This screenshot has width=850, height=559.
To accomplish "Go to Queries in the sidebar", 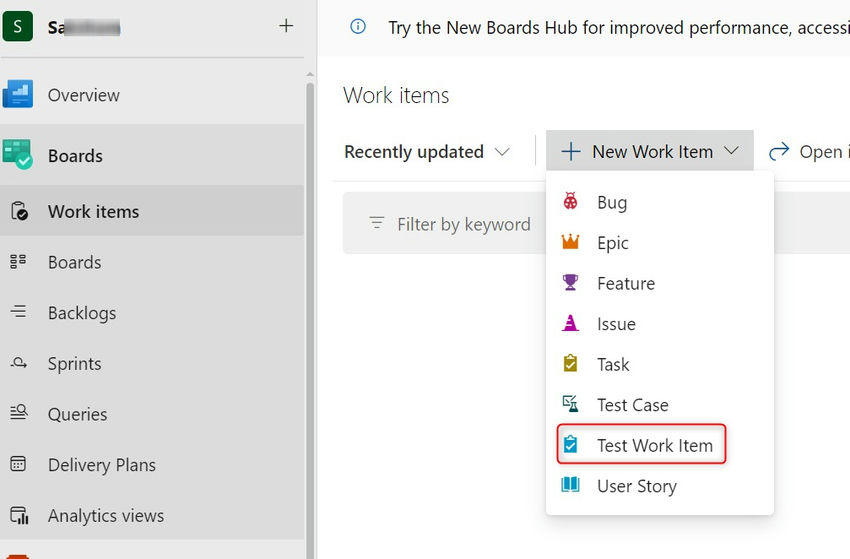I will tap(77, 414).
